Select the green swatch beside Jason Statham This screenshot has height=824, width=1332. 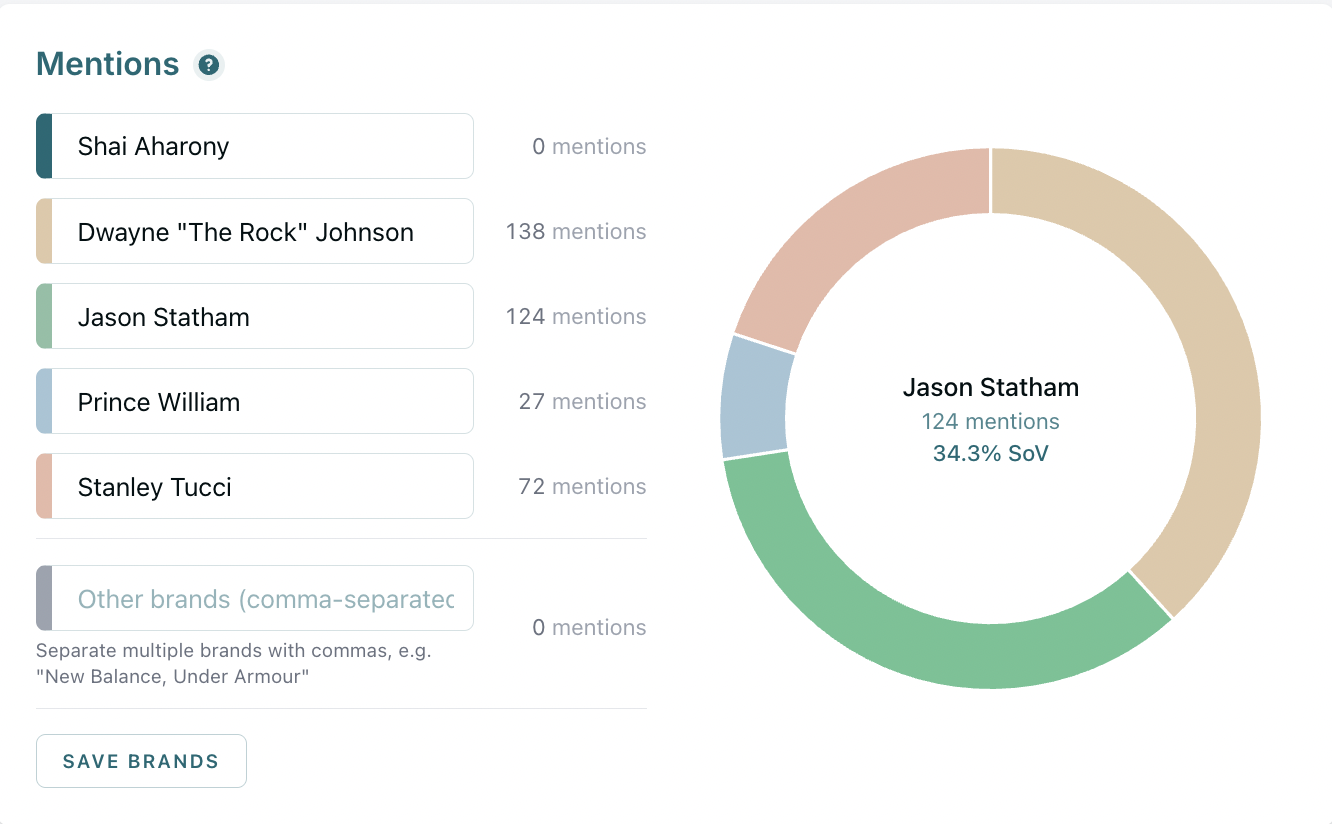click(44, 316)
